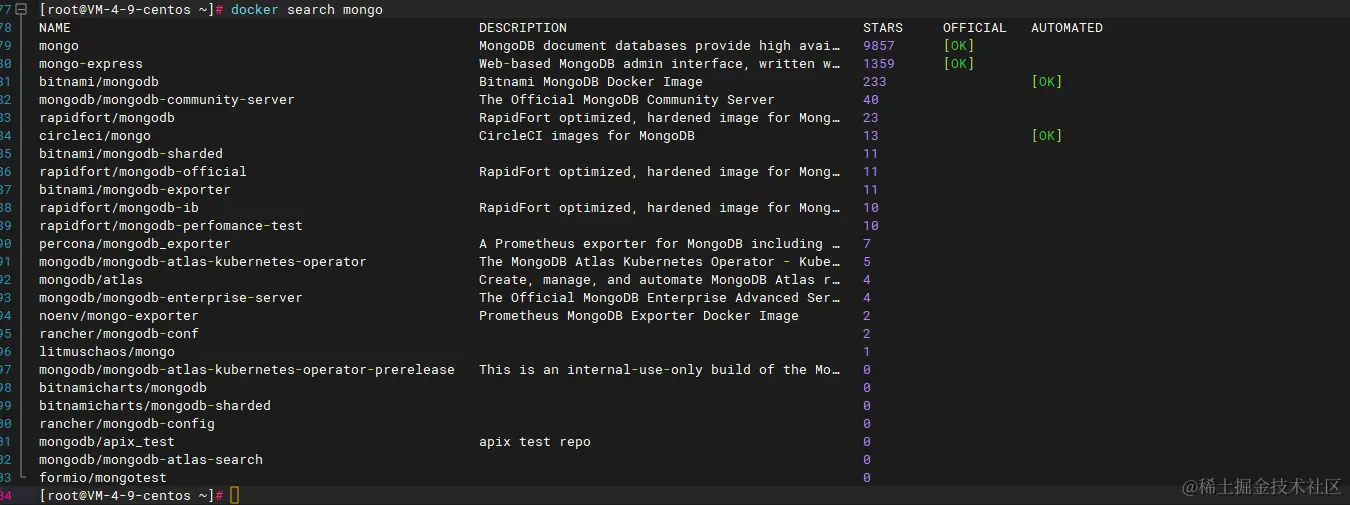Click the [OK] official marker for mongo
The image size is (1350, 505).
[958, 45]
